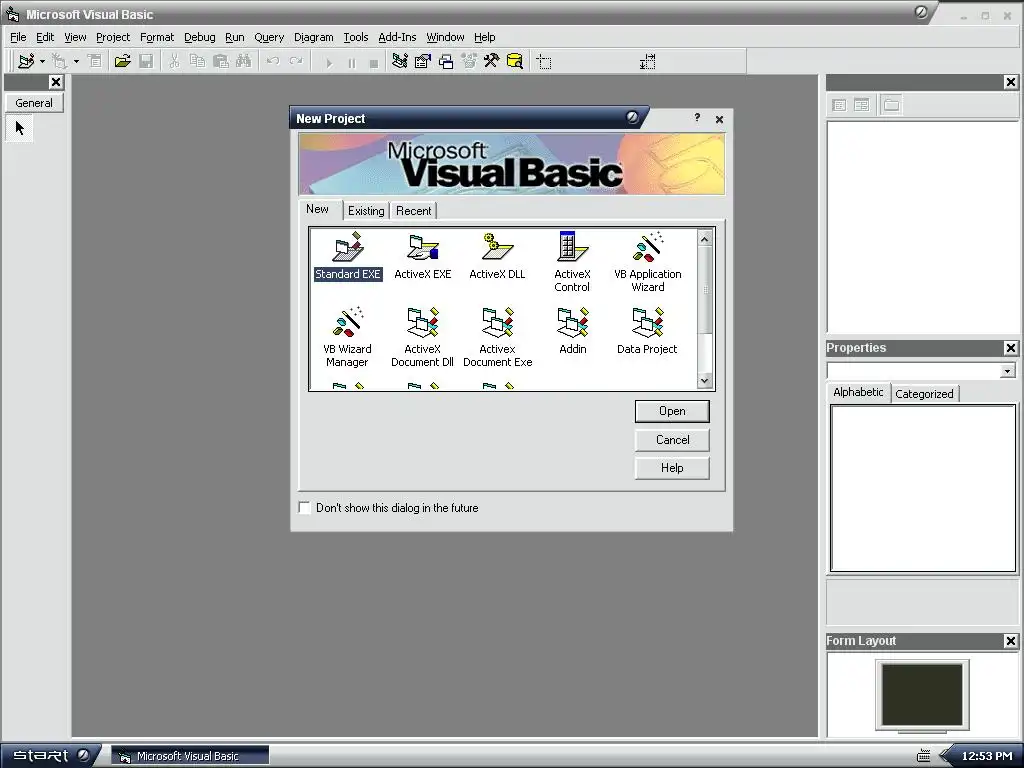Expand the Add Form dropdown arrow
Image resolution: width=1024 pixels, height=768 pixels.
[76, 61]
